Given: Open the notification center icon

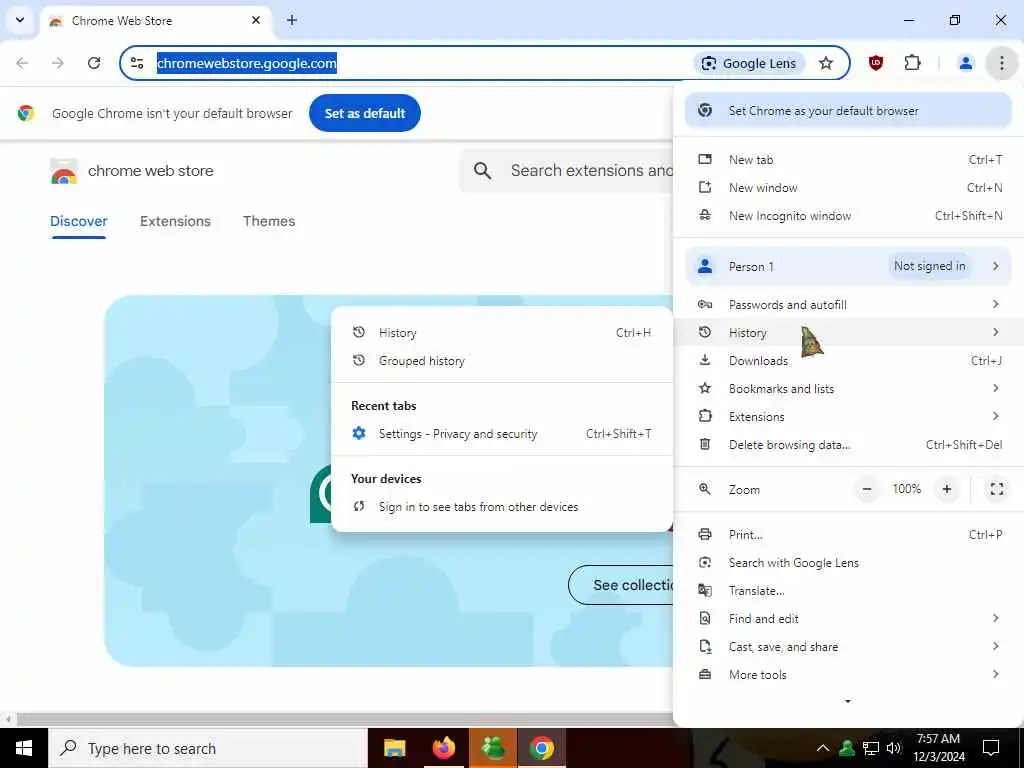Looking at the screenshot, I should pos(991,748).
